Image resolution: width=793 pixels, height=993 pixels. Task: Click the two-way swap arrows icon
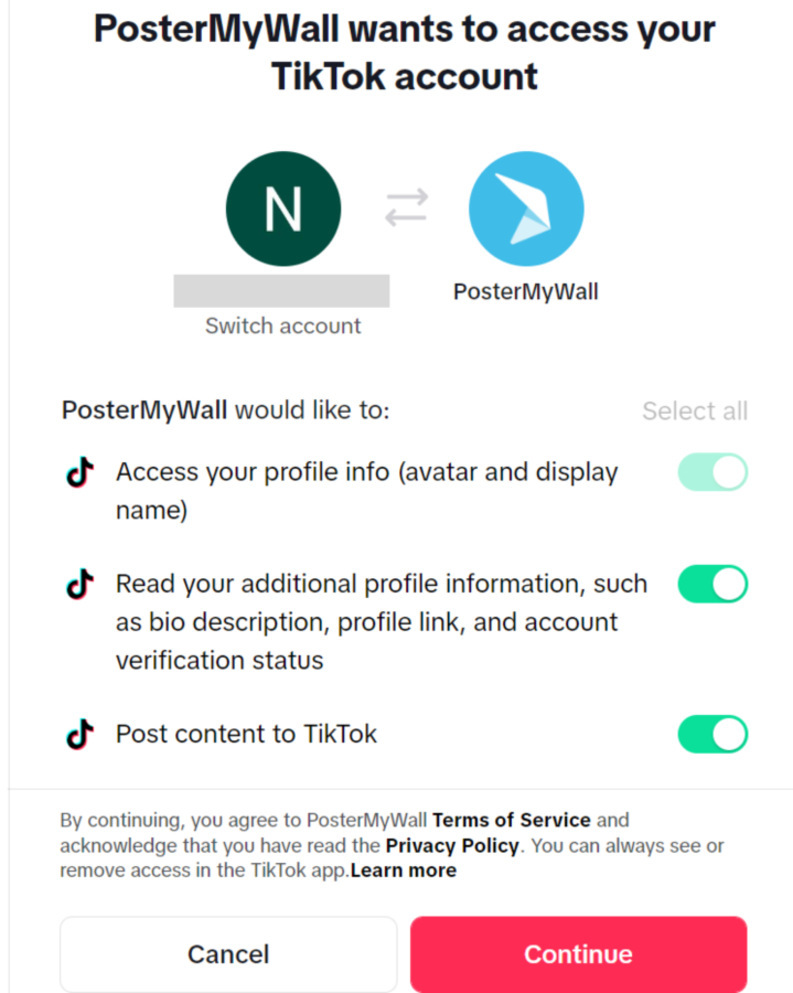(407, 207)
